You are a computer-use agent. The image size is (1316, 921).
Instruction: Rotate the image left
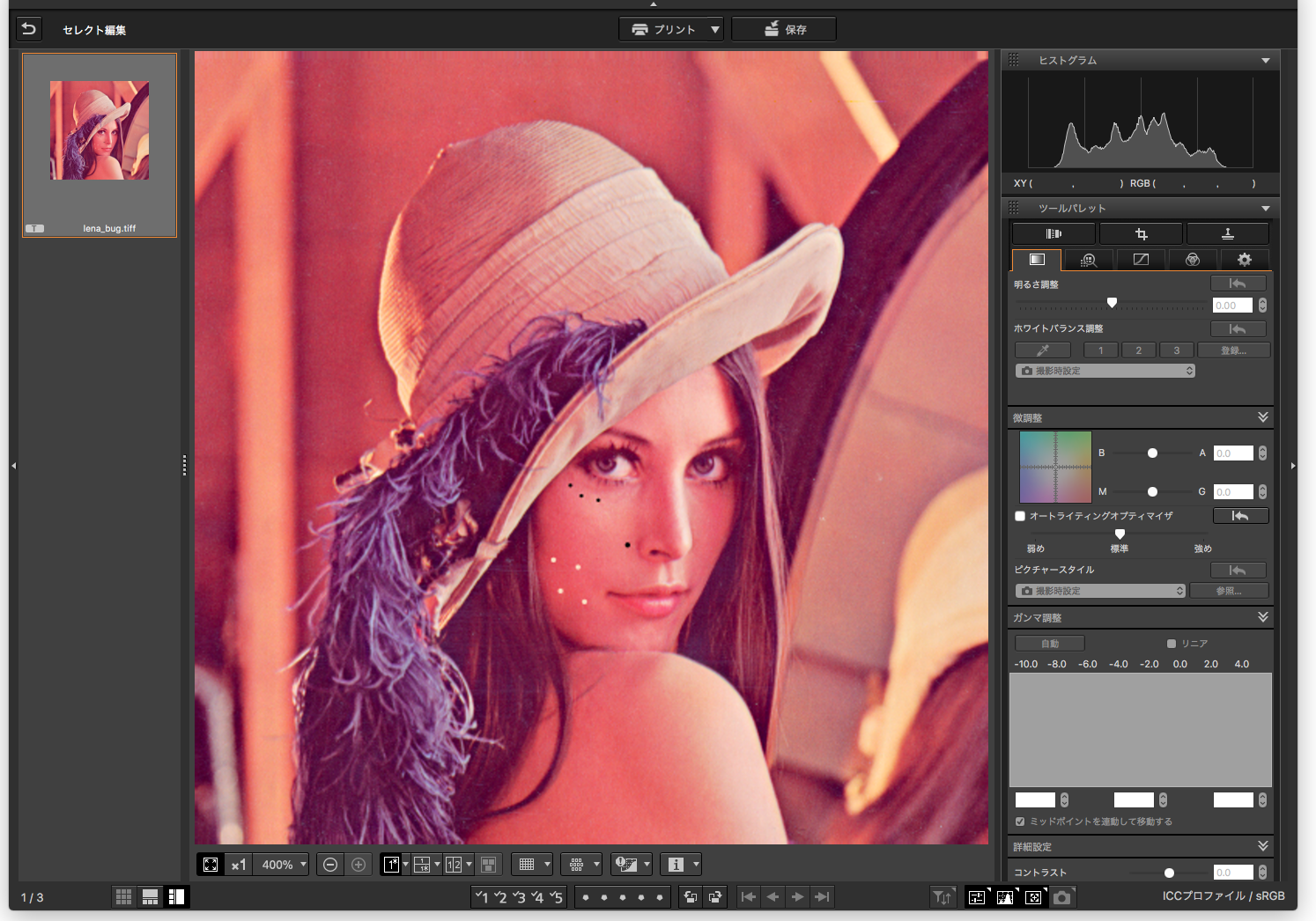(691, 897)
